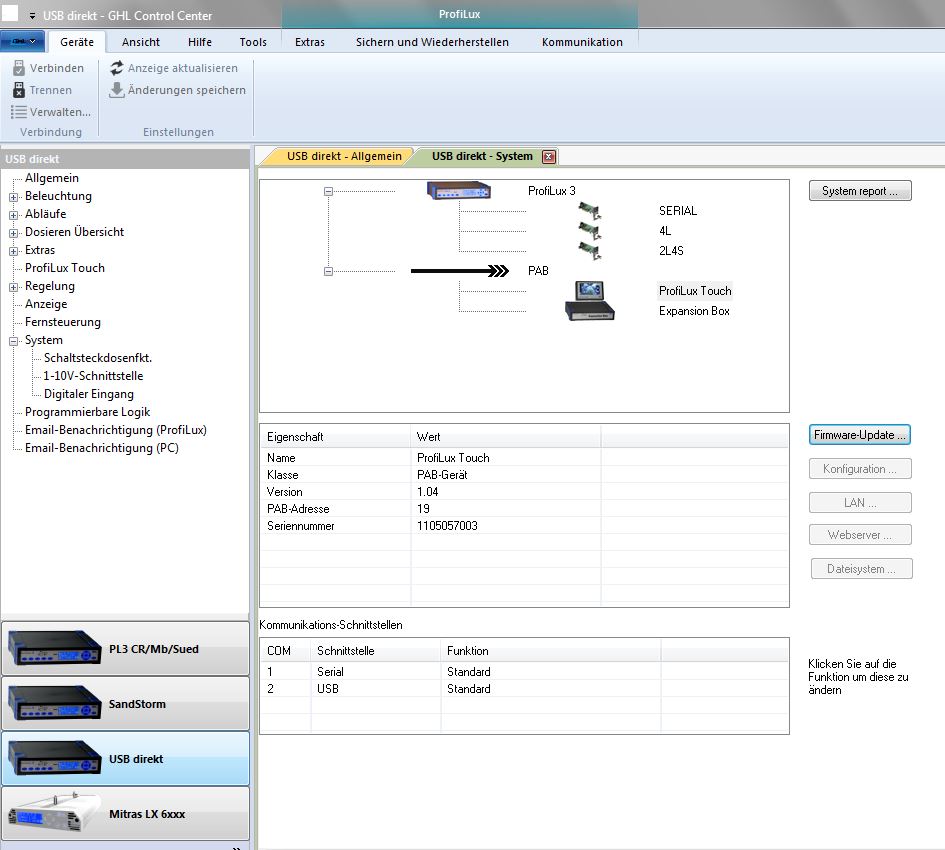Open the Sichern und Wiederherstellen ribbon tab
The height and width of the screenshot is (850, 945).
432,42
